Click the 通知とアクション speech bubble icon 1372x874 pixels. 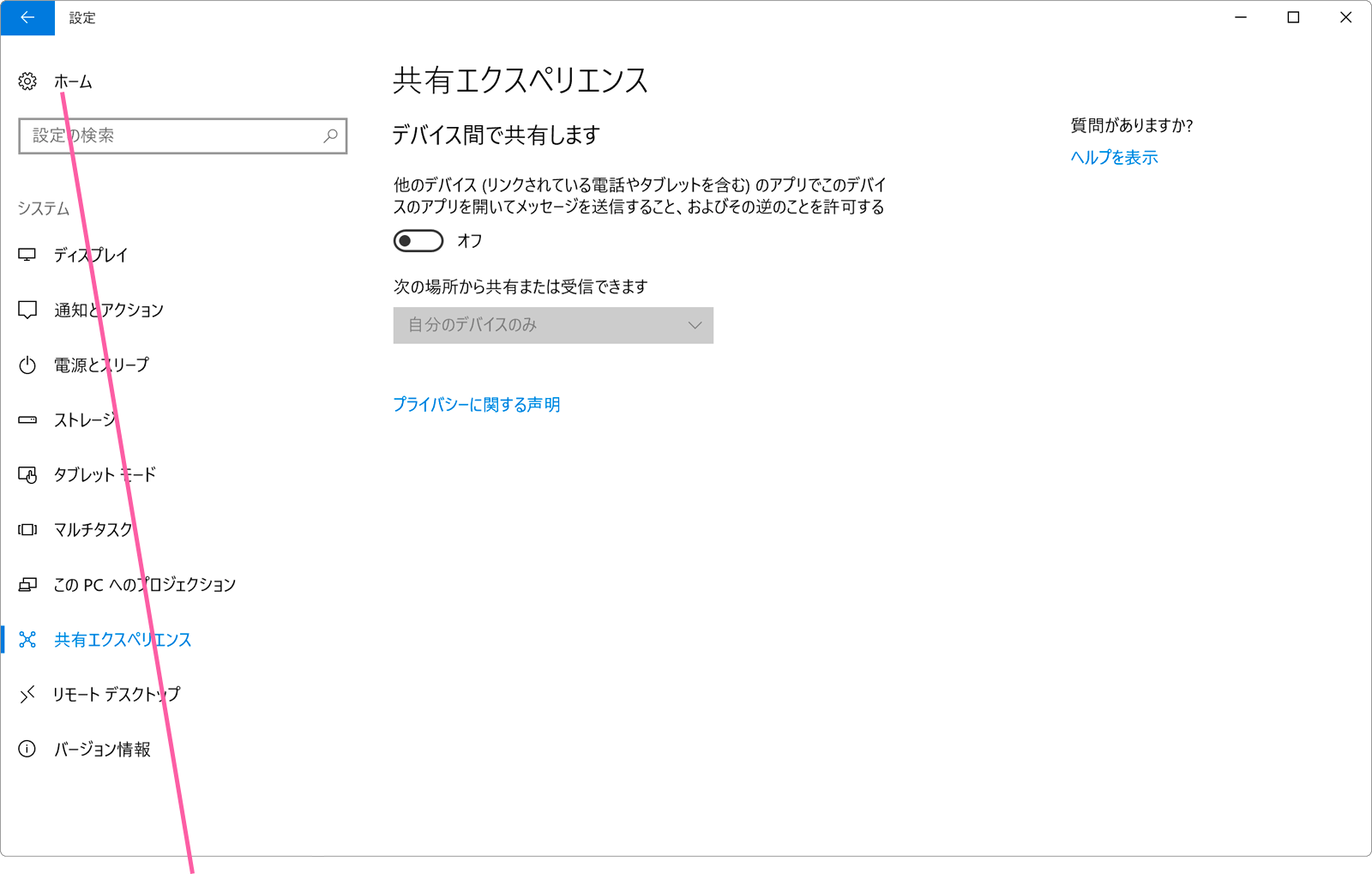[27, 310]
